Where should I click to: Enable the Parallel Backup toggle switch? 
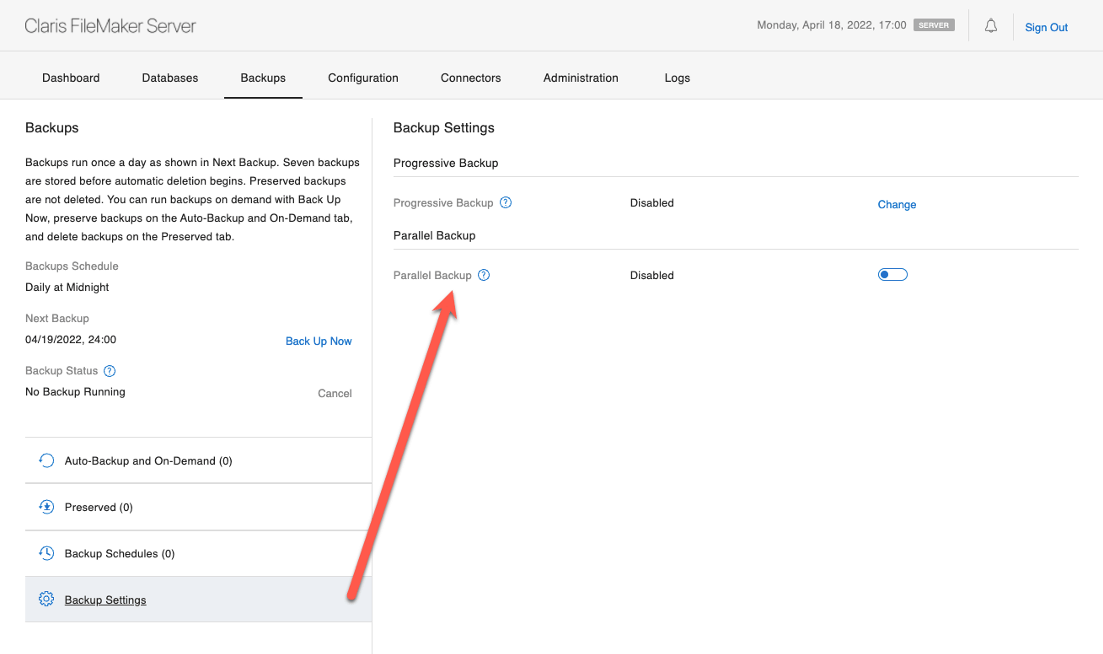coord(892,274)
